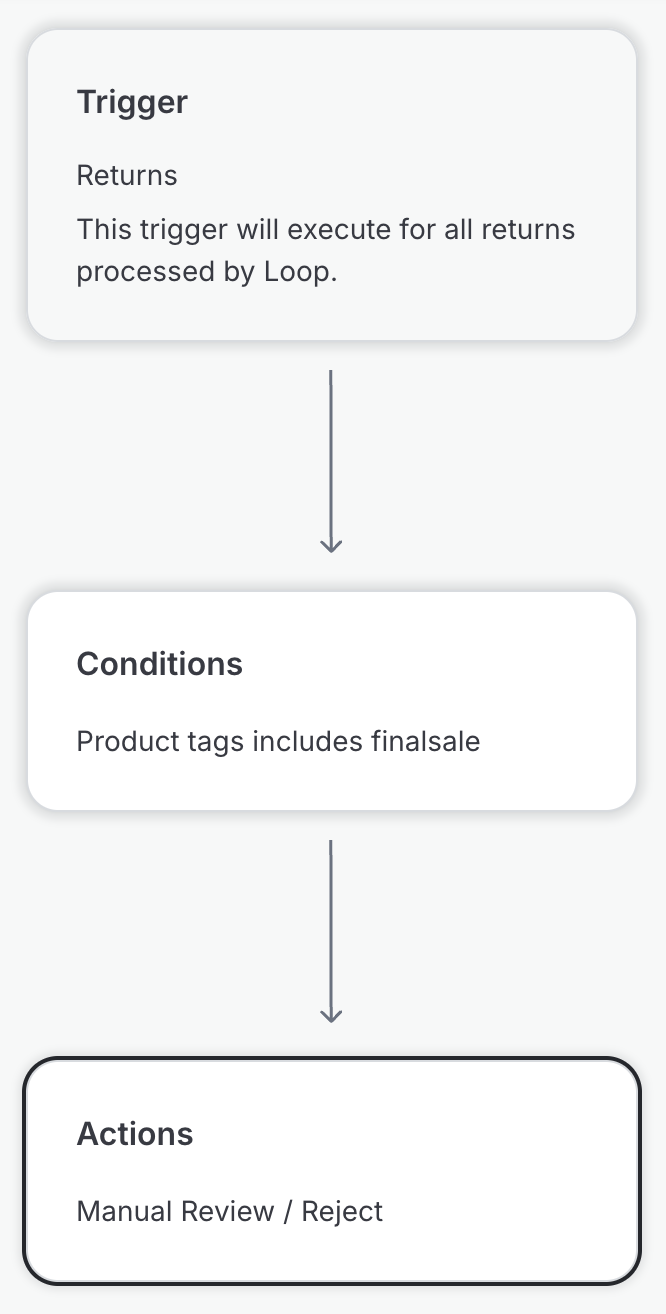Click the arrowhead pointing into Conditions card
Screen dimensions: 666x1314
(331, 545)
